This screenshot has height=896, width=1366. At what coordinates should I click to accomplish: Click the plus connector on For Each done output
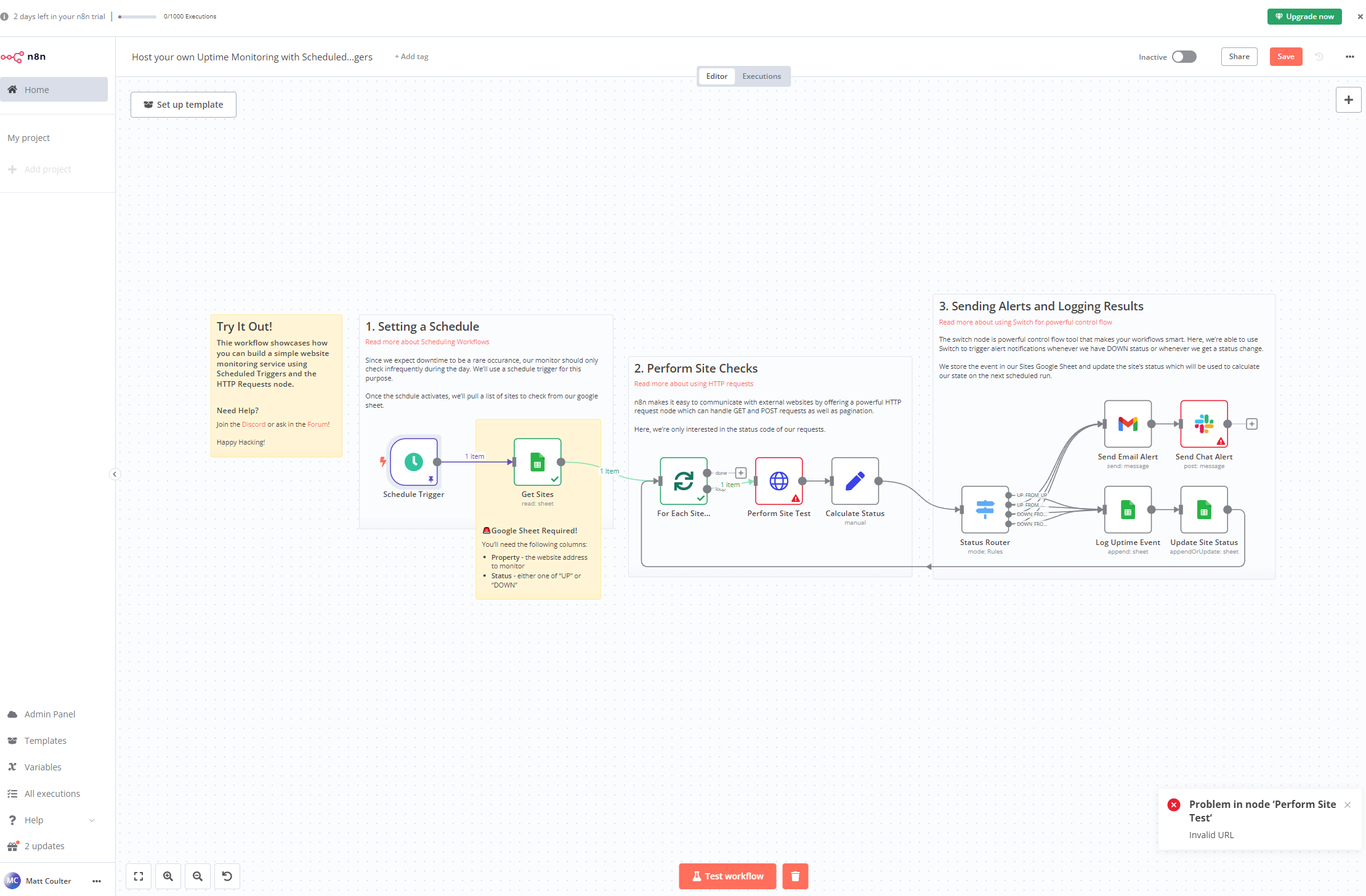point(741,473)
